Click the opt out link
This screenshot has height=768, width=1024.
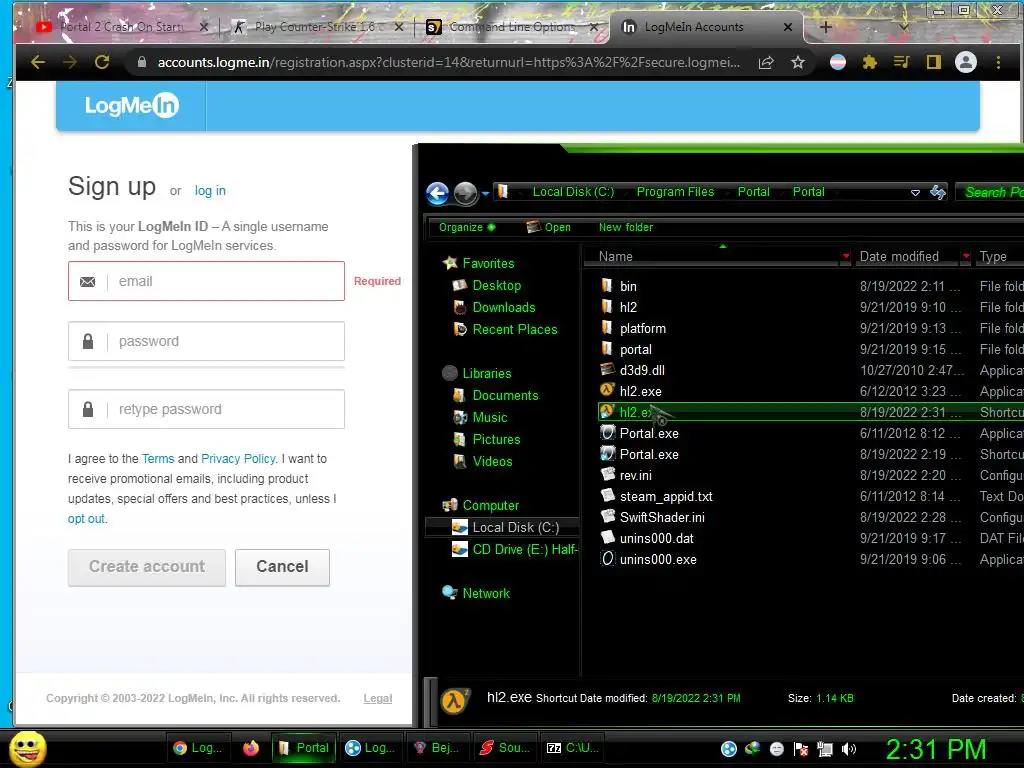[86, 519]
